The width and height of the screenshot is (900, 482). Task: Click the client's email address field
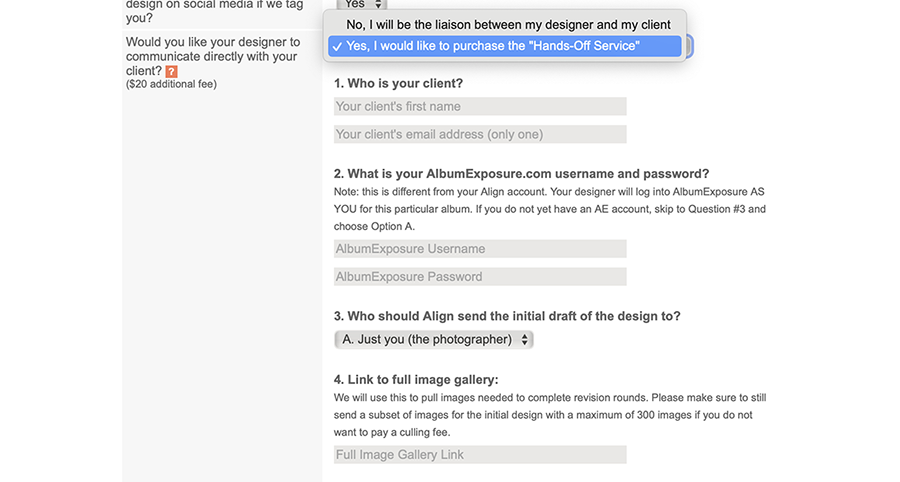click(x=480, y=134)
